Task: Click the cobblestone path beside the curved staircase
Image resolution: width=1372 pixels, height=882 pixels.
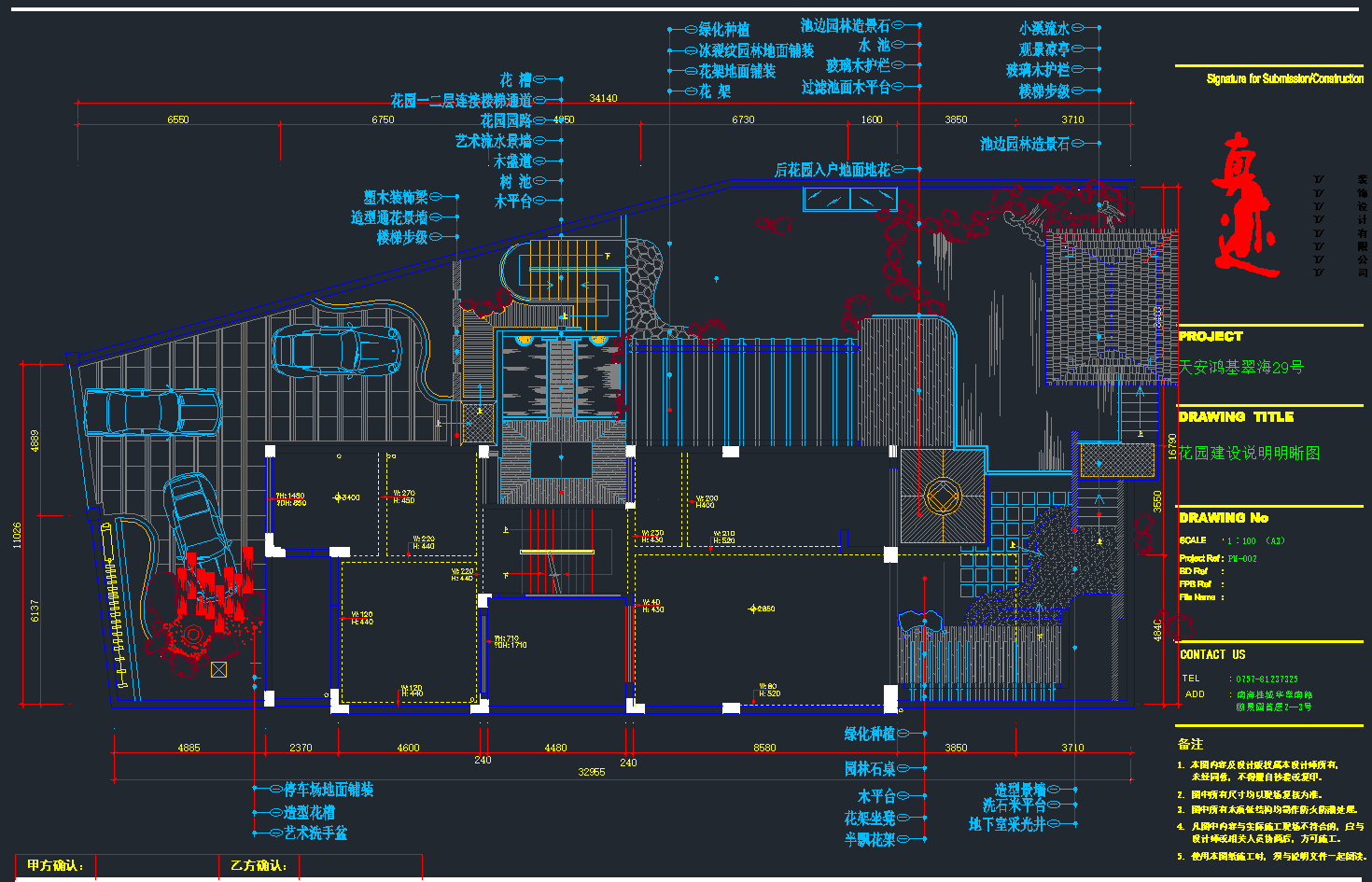Action: 644,285
